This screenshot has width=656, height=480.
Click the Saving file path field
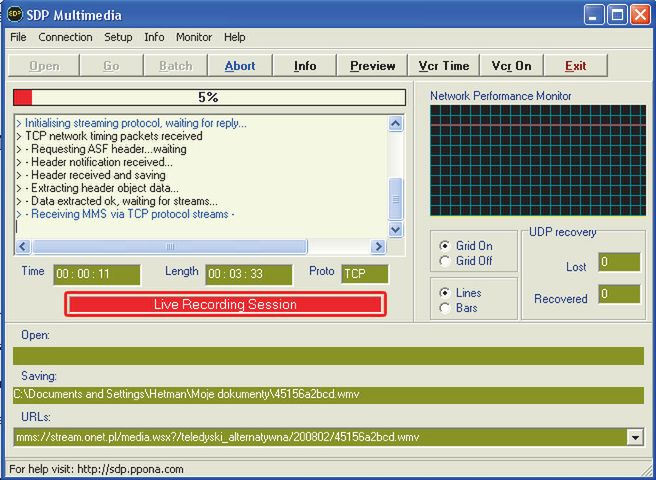(x=328, y=395)
